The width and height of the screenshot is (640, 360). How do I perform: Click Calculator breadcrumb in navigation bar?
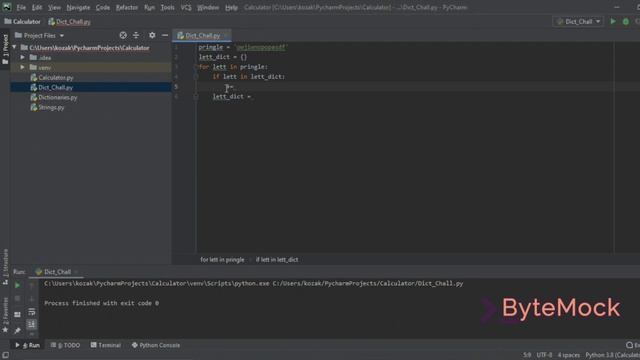click(x=22, y=22)
